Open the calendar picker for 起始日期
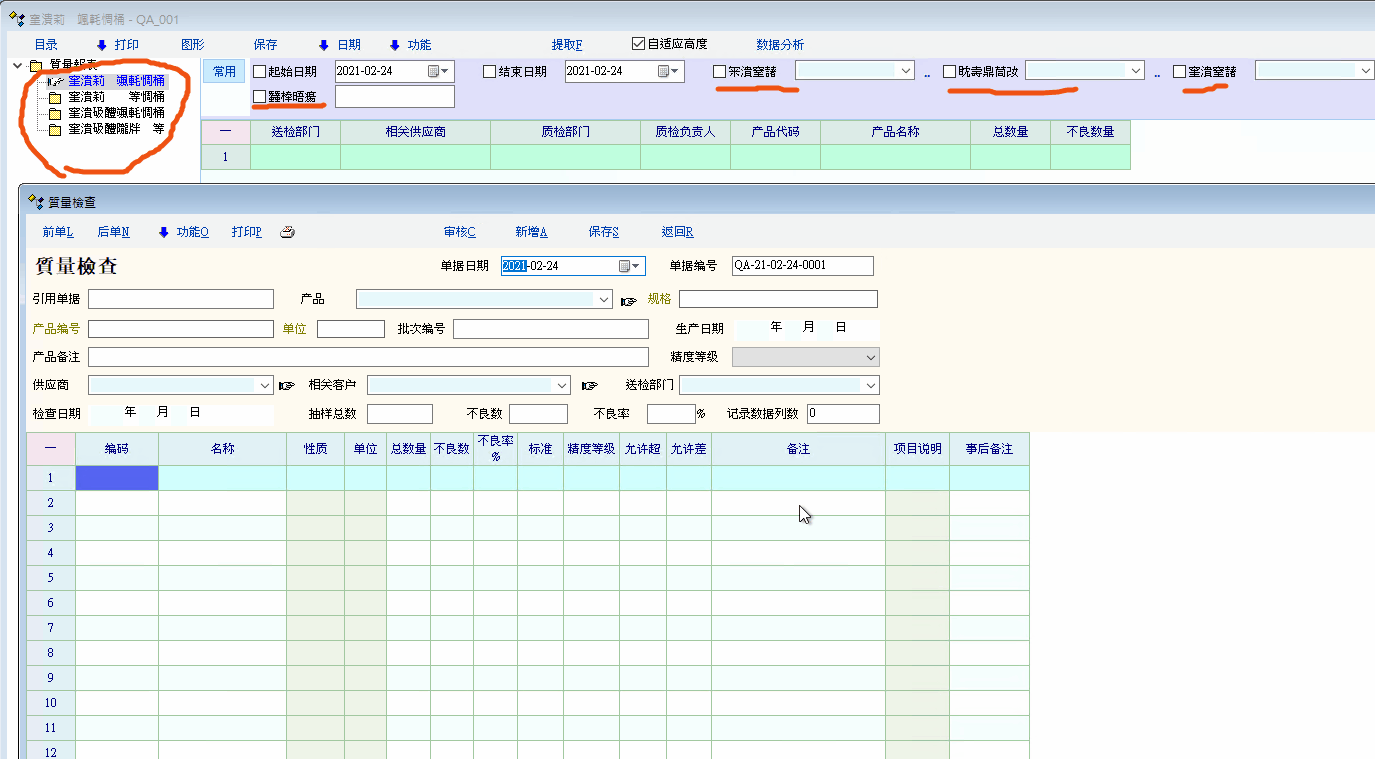 point(434,71)
